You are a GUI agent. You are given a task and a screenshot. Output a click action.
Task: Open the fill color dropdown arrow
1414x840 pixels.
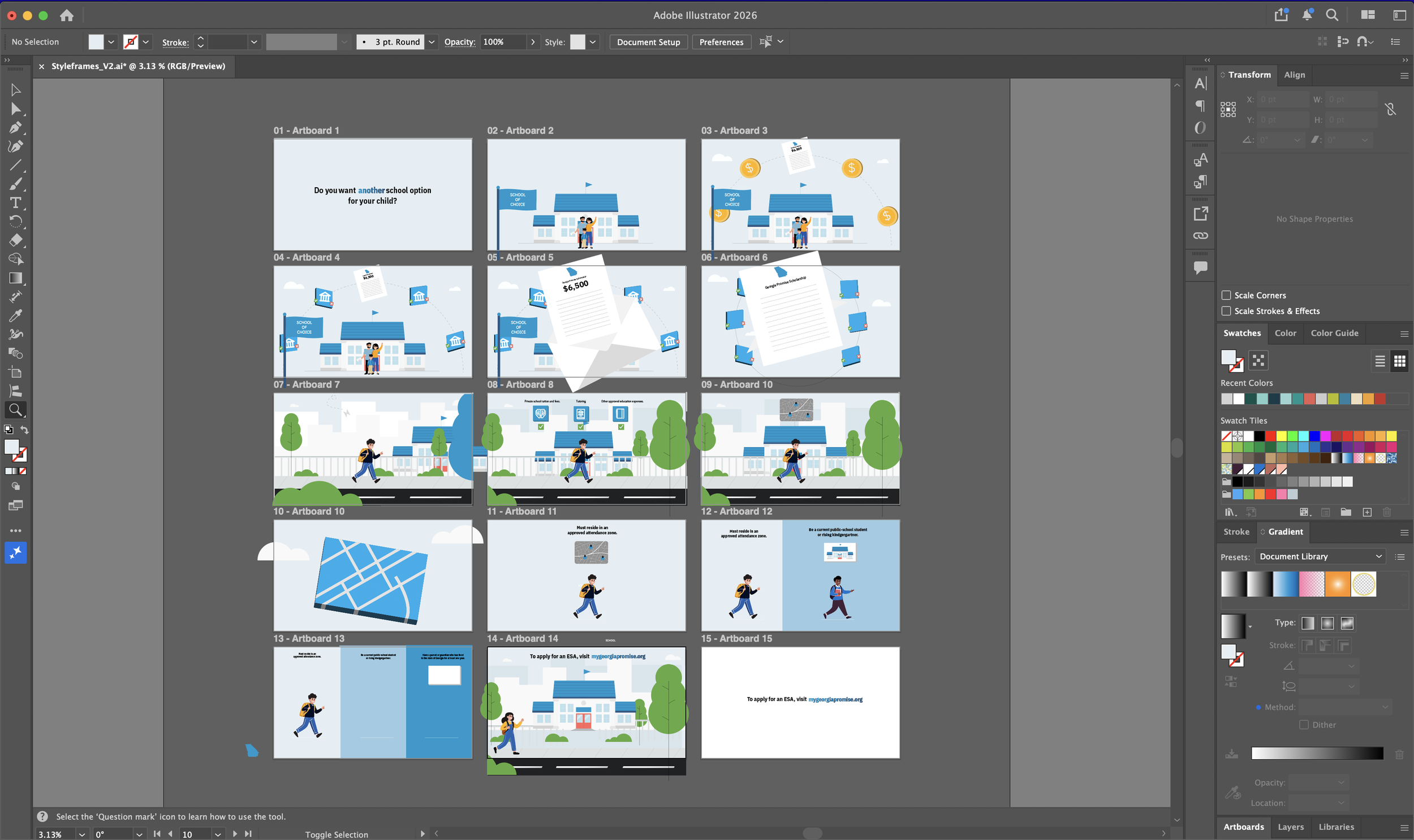[111, 42]
